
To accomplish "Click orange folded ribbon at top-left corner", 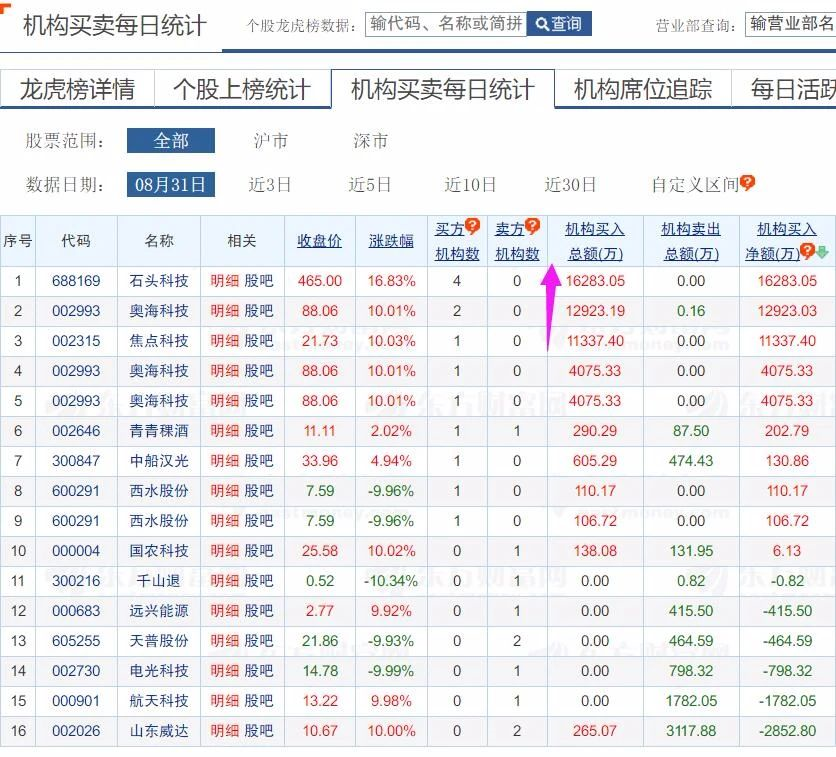I will (x=5, y=6).
